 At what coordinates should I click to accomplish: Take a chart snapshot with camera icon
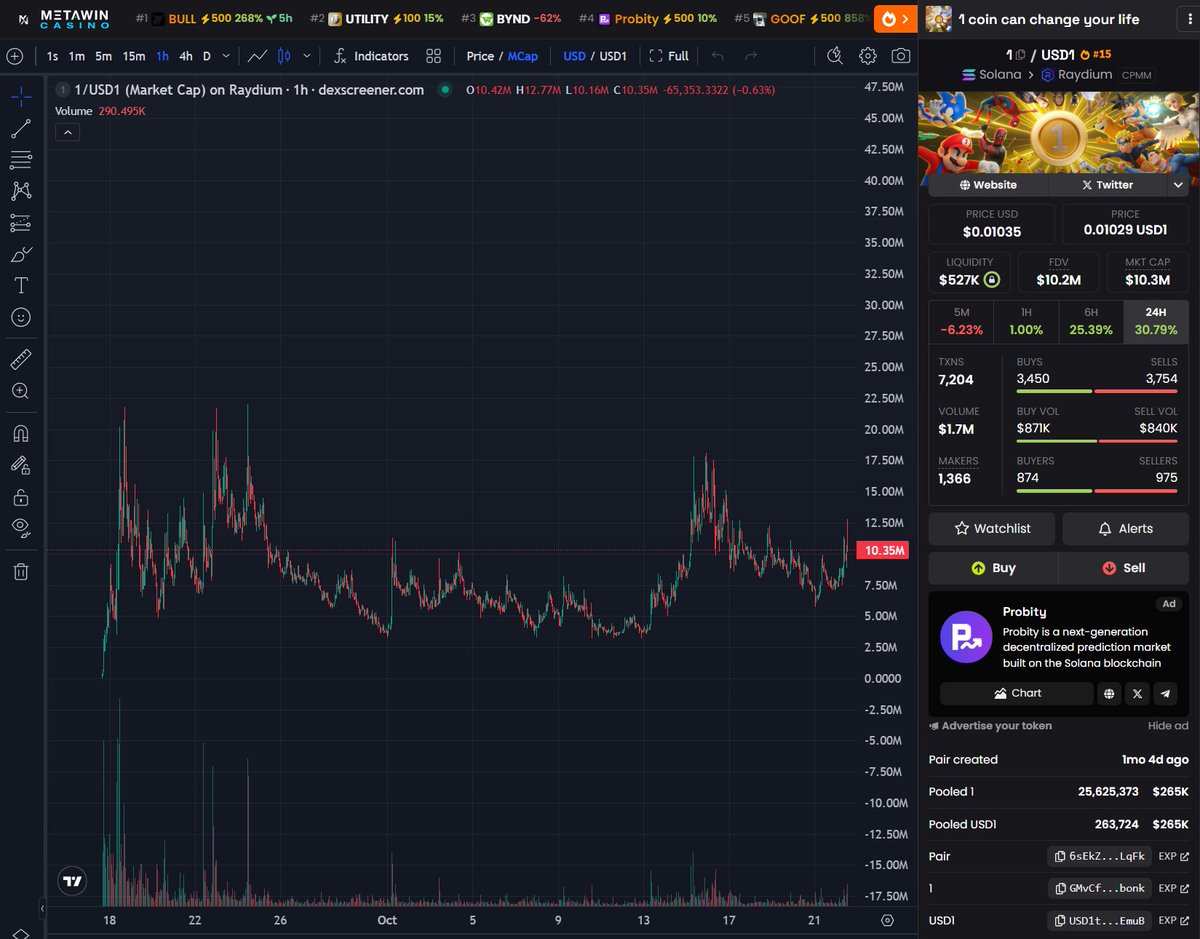point(901,56)
